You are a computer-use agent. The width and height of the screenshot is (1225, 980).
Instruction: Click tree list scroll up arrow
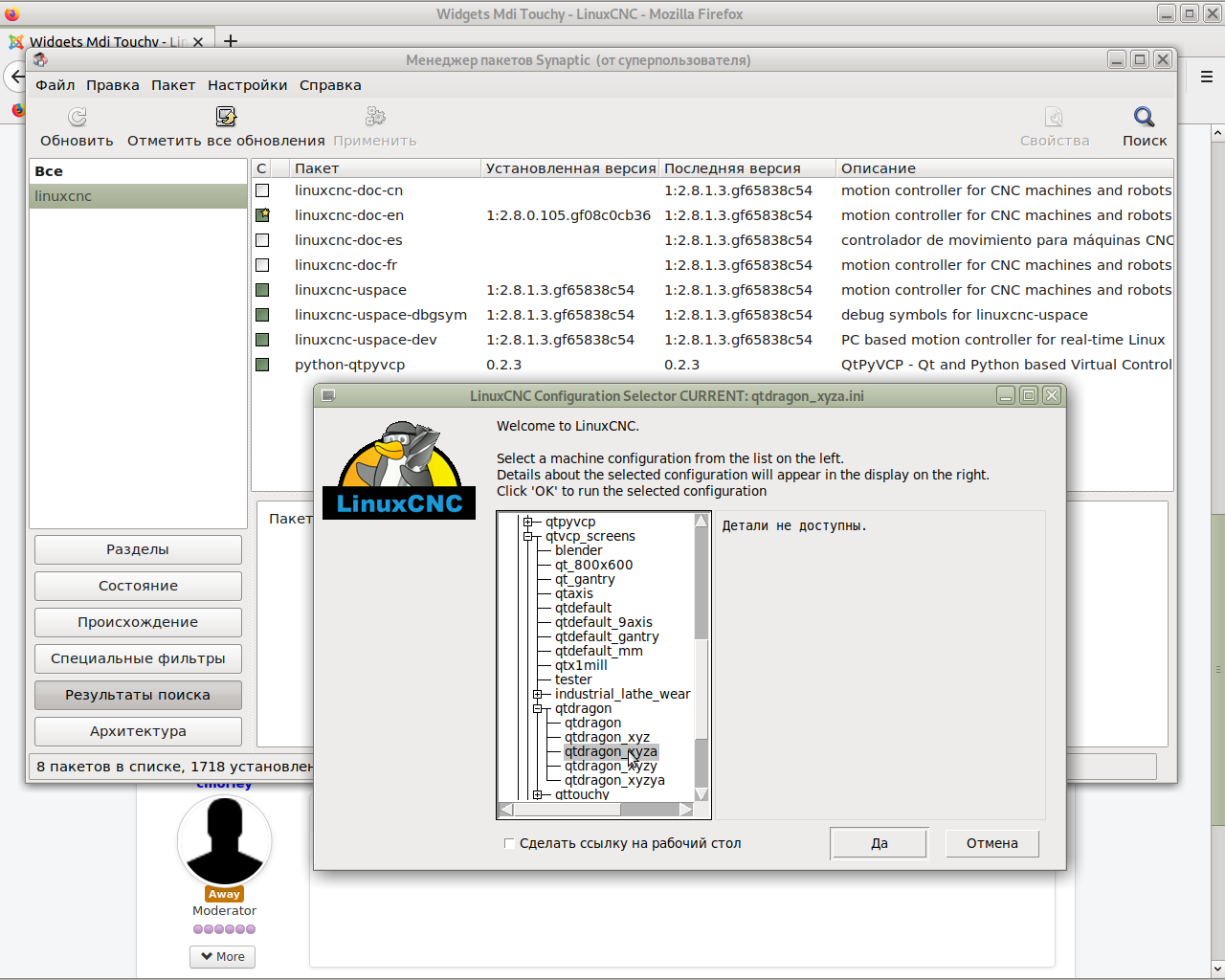coord(702,521)
